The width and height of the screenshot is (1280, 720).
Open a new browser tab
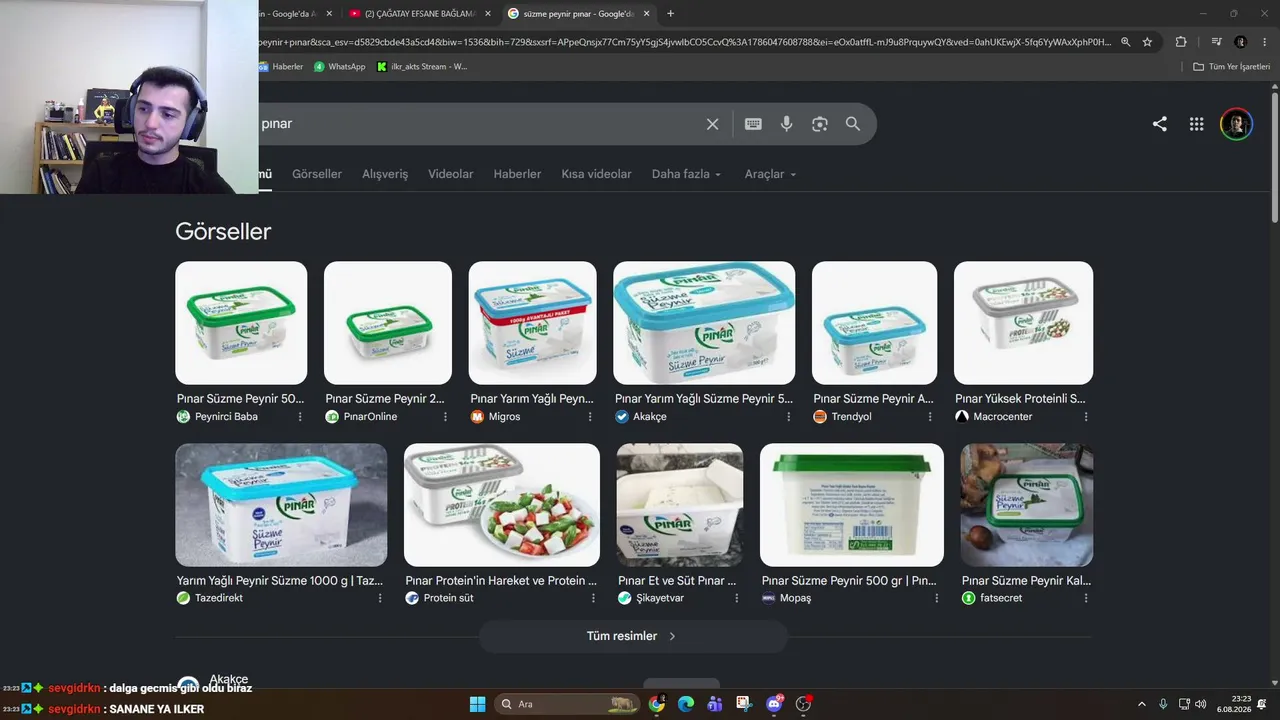[x=670, y=14]
